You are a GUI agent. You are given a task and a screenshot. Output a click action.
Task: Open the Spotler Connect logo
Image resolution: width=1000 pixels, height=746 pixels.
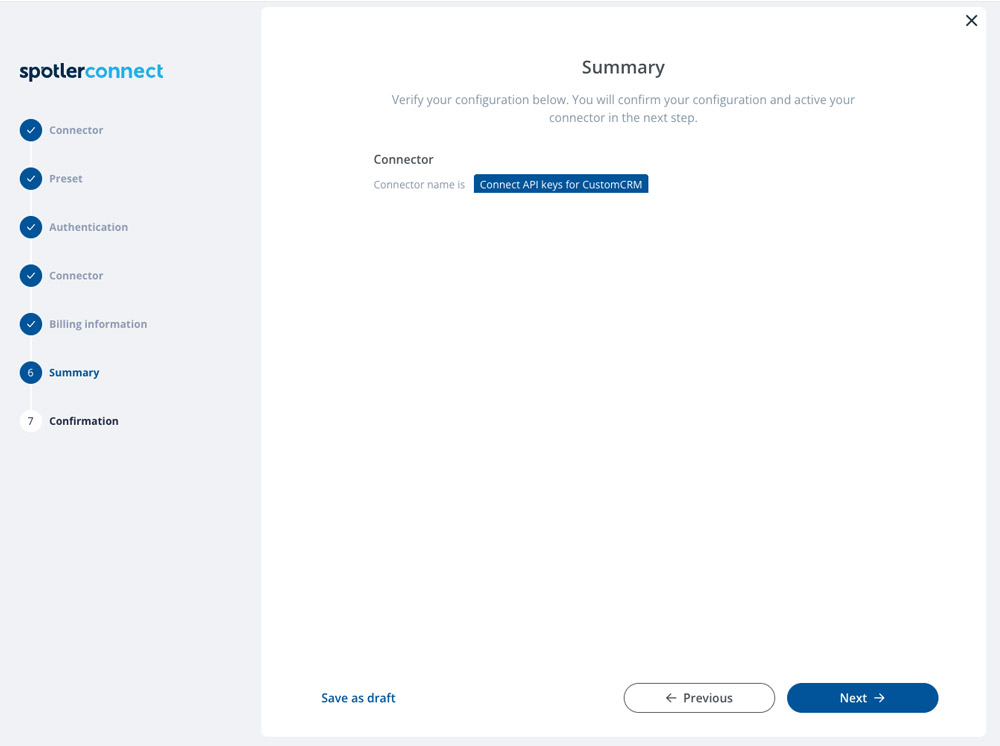click(91, 71)
